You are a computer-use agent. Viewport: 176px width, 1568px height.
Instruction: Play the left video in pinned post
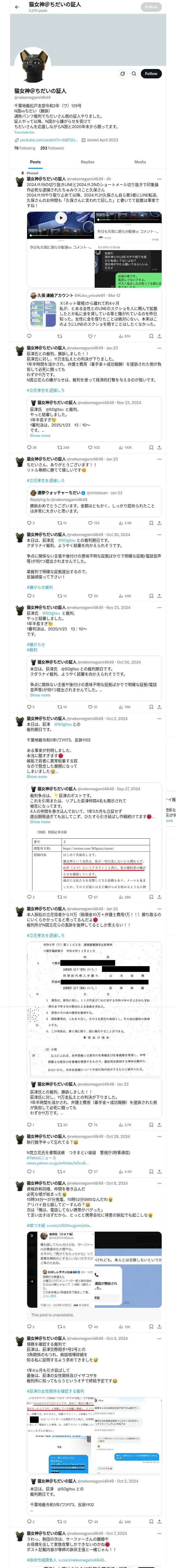(x=61, y=217)
